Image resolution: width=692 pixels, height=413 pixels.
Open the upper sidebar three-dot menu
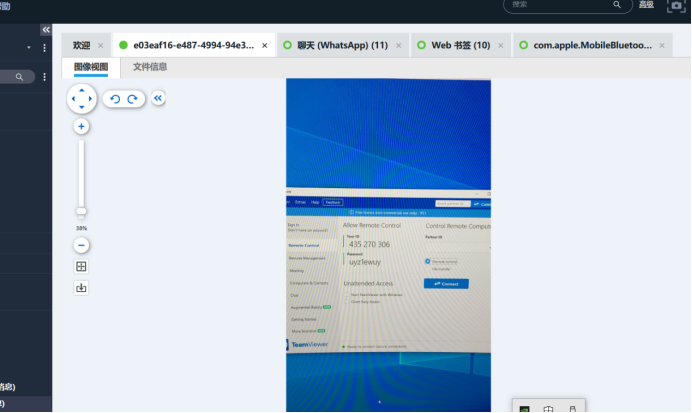(44, 48)
